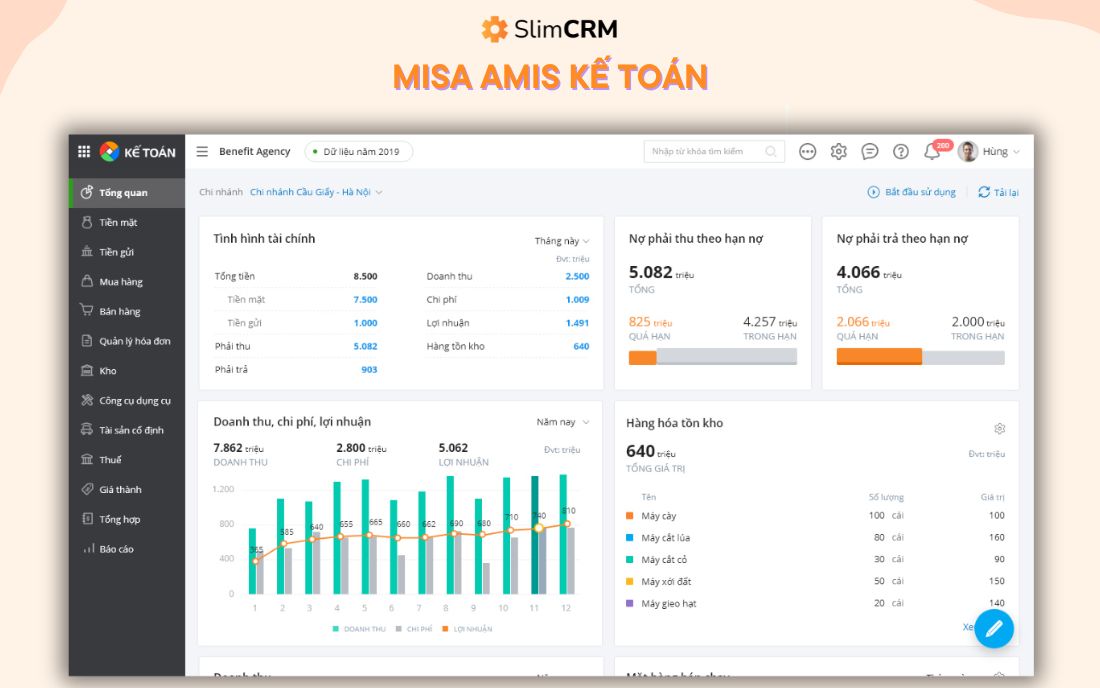This screenshot has width=1100, height=688.
Task: Click the blue floating pencil button
Action: click(x=994, y=629)
